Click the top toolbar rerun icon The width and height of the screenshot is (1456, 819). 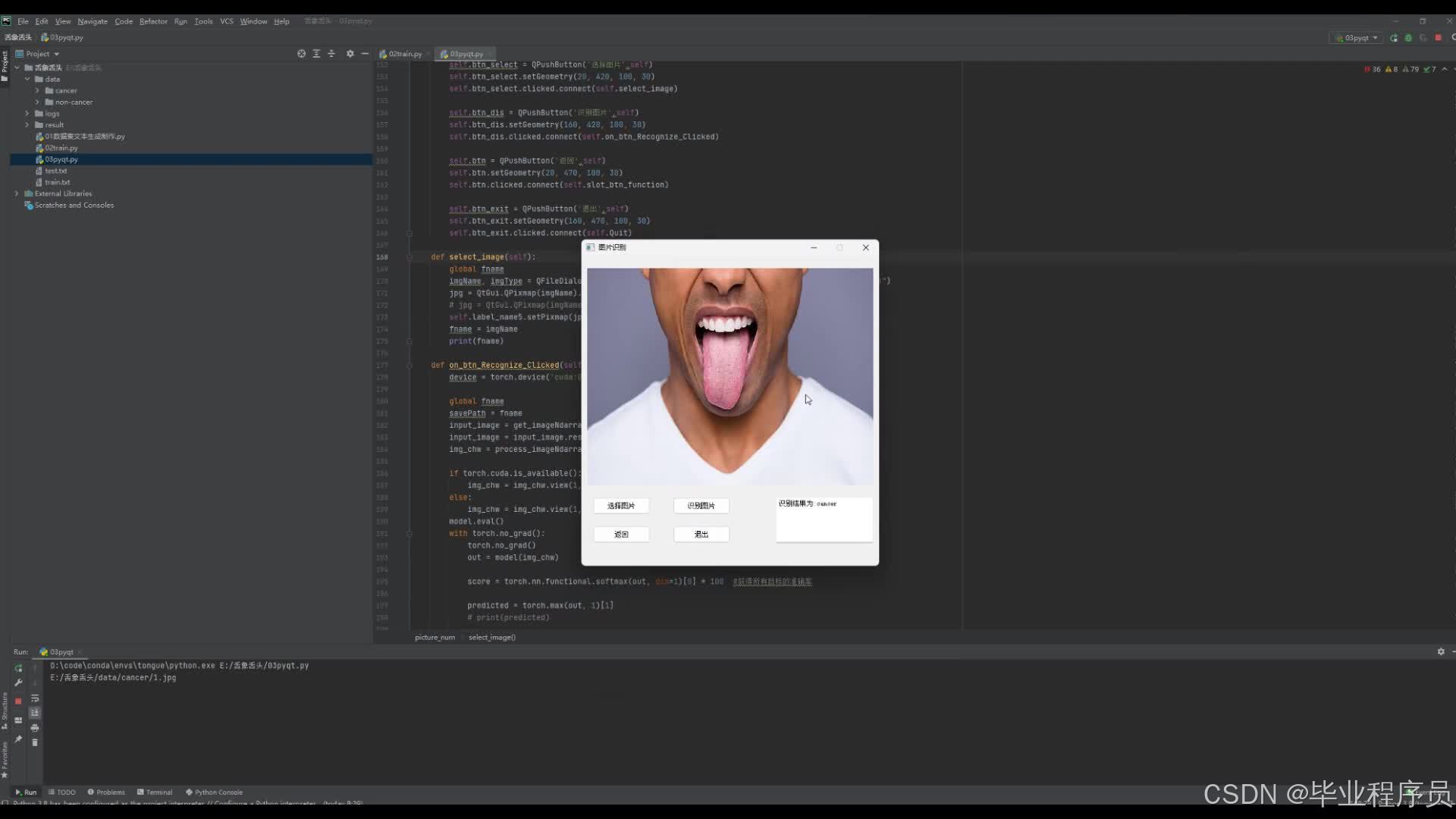[x=1394, y=38]
